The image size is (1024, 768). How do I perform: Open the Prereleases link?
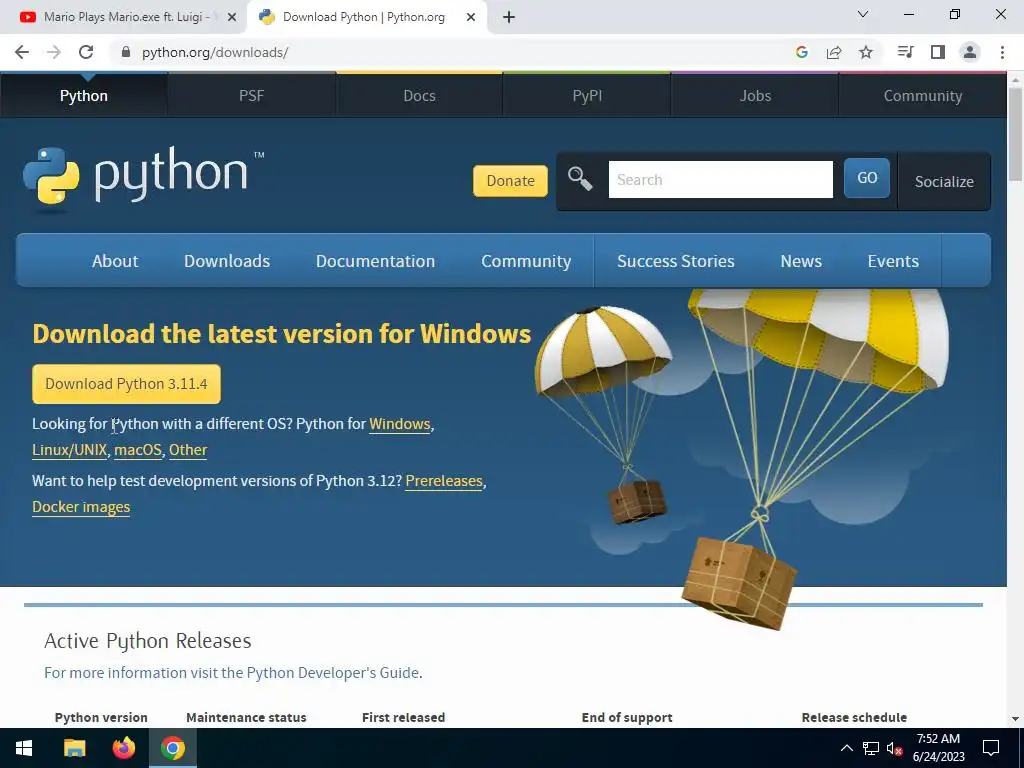(444, 481)
